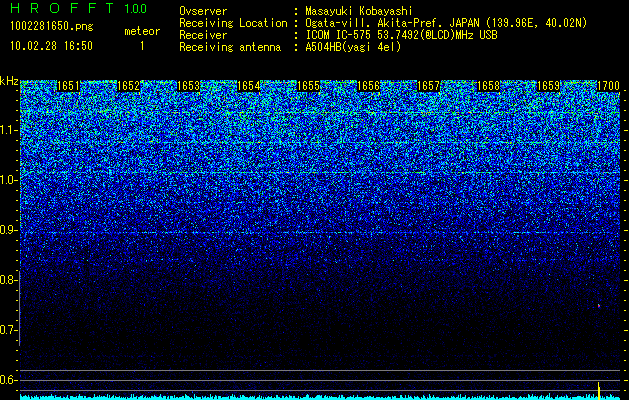Select the filename 1002281650.png
The height and width of the screenshot is (400, 629).
52,27
